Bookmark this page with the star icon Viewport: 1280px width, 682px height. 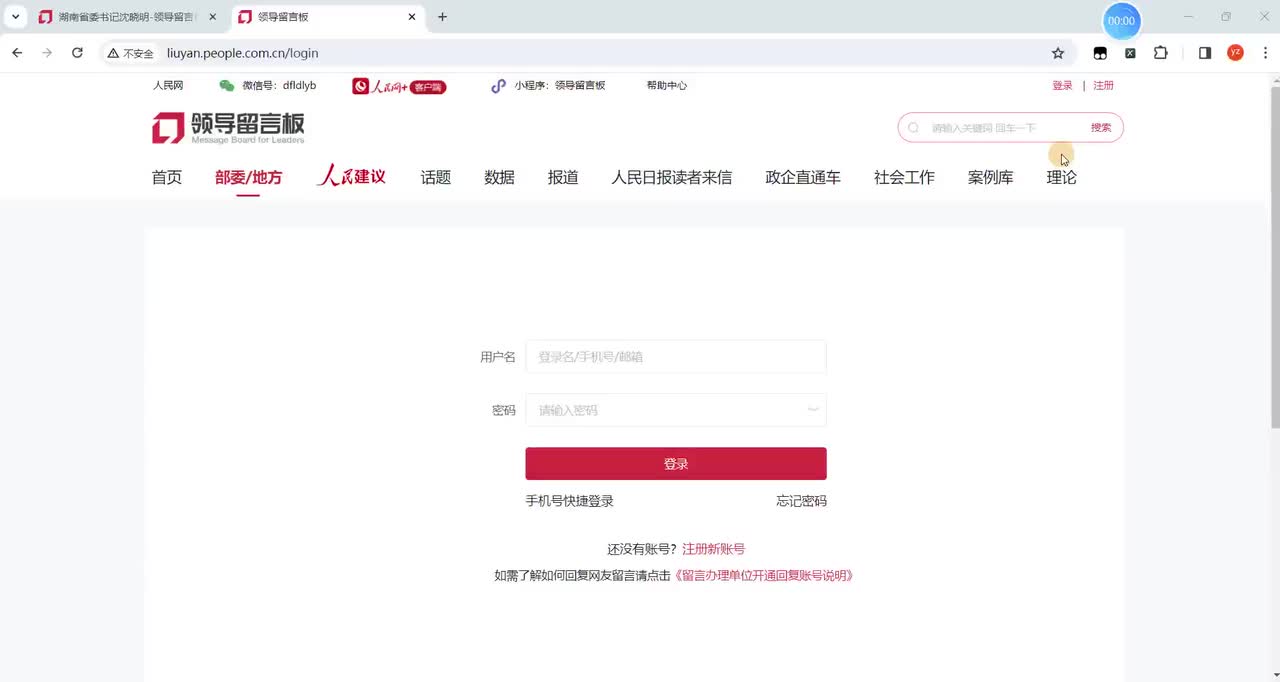click(x=1058, y=53)
